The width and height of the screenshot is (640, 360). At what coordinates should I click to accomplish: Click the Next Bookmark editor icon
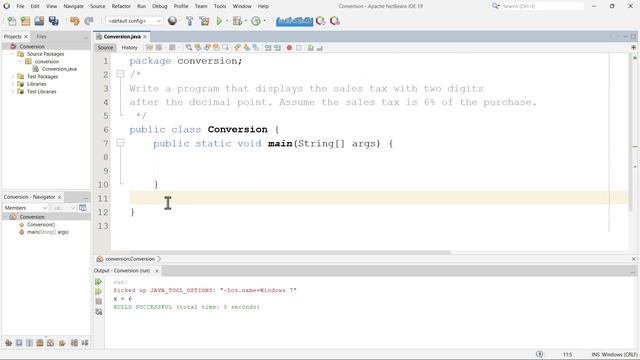click(247, 48)
